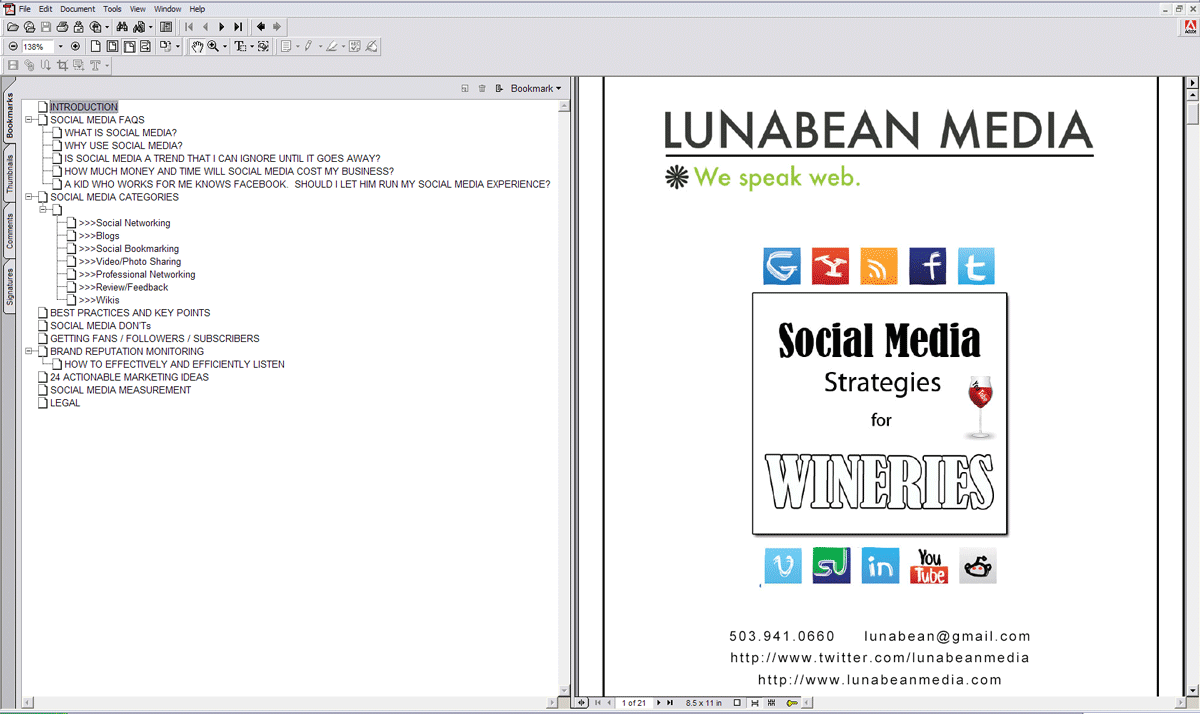1200x714 pixels.
Task: Collapse the BRAND REPUTATION MONITORING bookmark
Action: (x=29, y=351)
